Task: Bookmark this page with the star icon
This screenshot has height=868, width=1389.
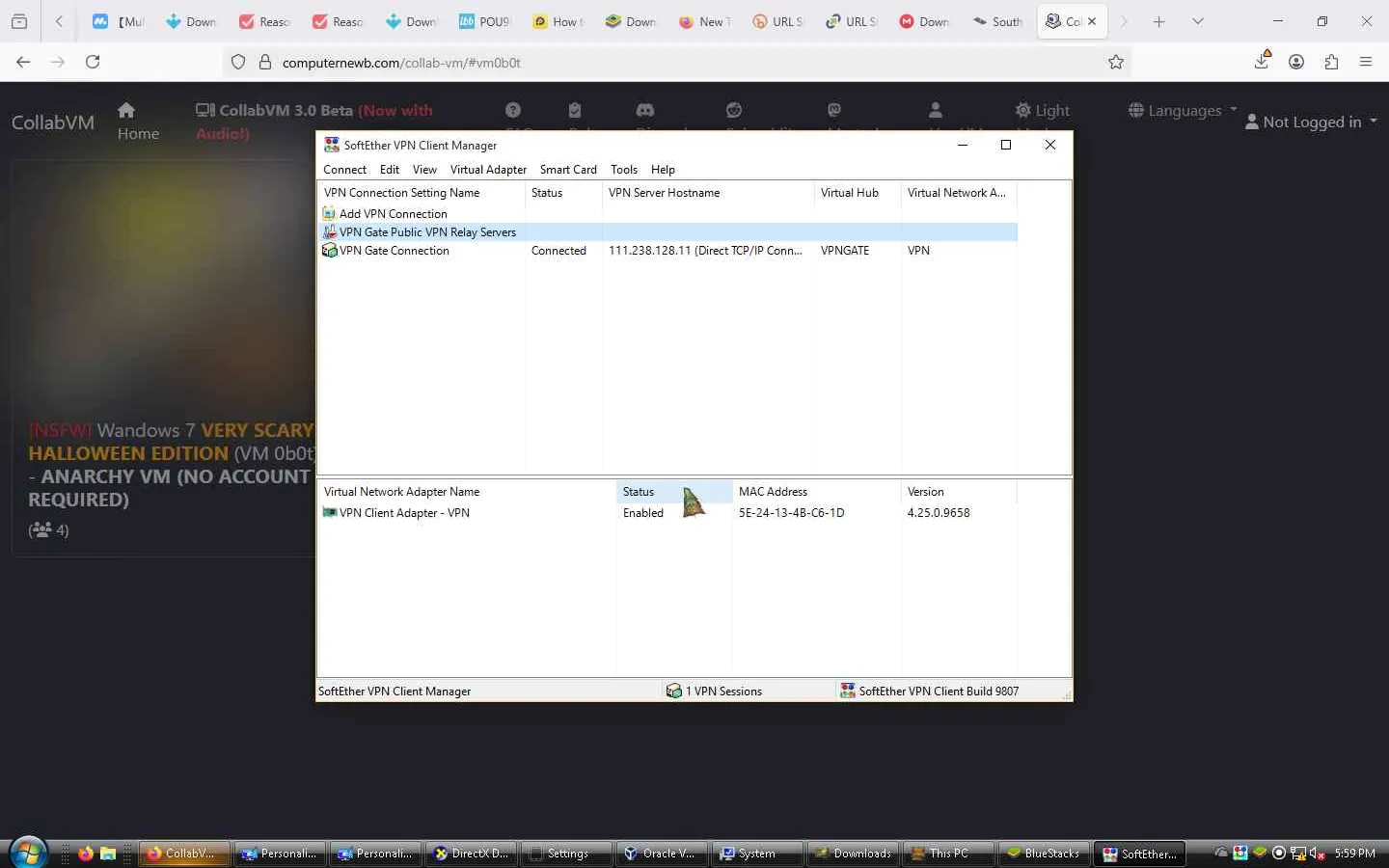Action: pyautogui.click(x=1116, y=62)
